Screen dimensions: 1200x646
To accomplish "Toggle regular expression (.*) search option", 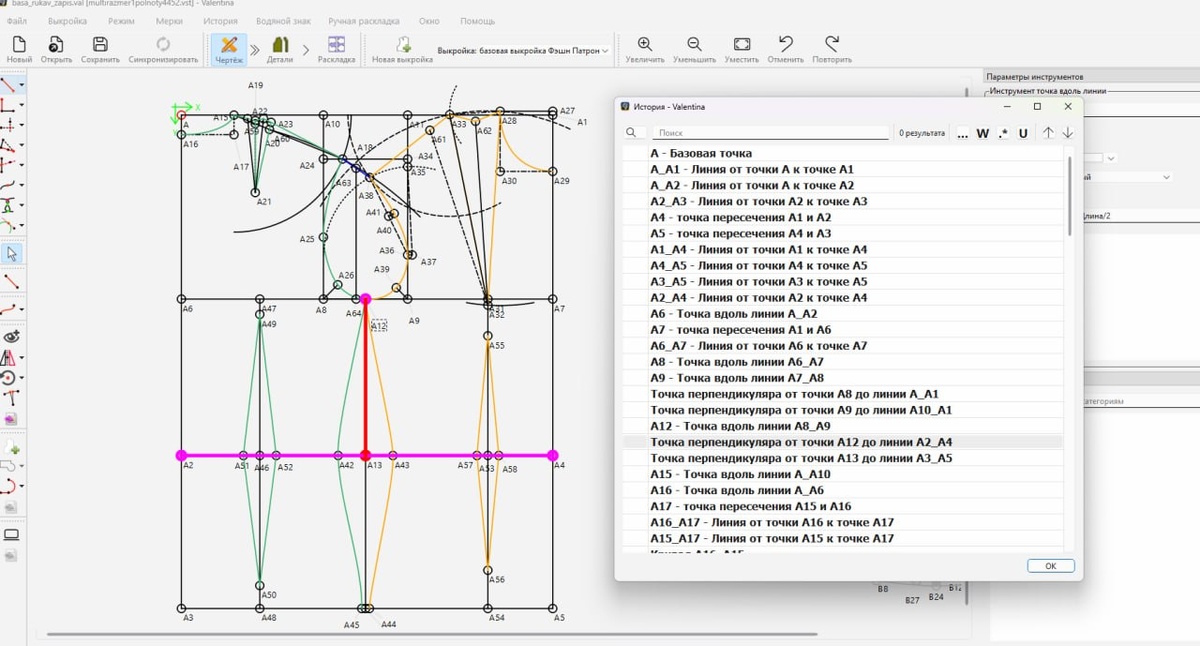I will [1003, 133].
